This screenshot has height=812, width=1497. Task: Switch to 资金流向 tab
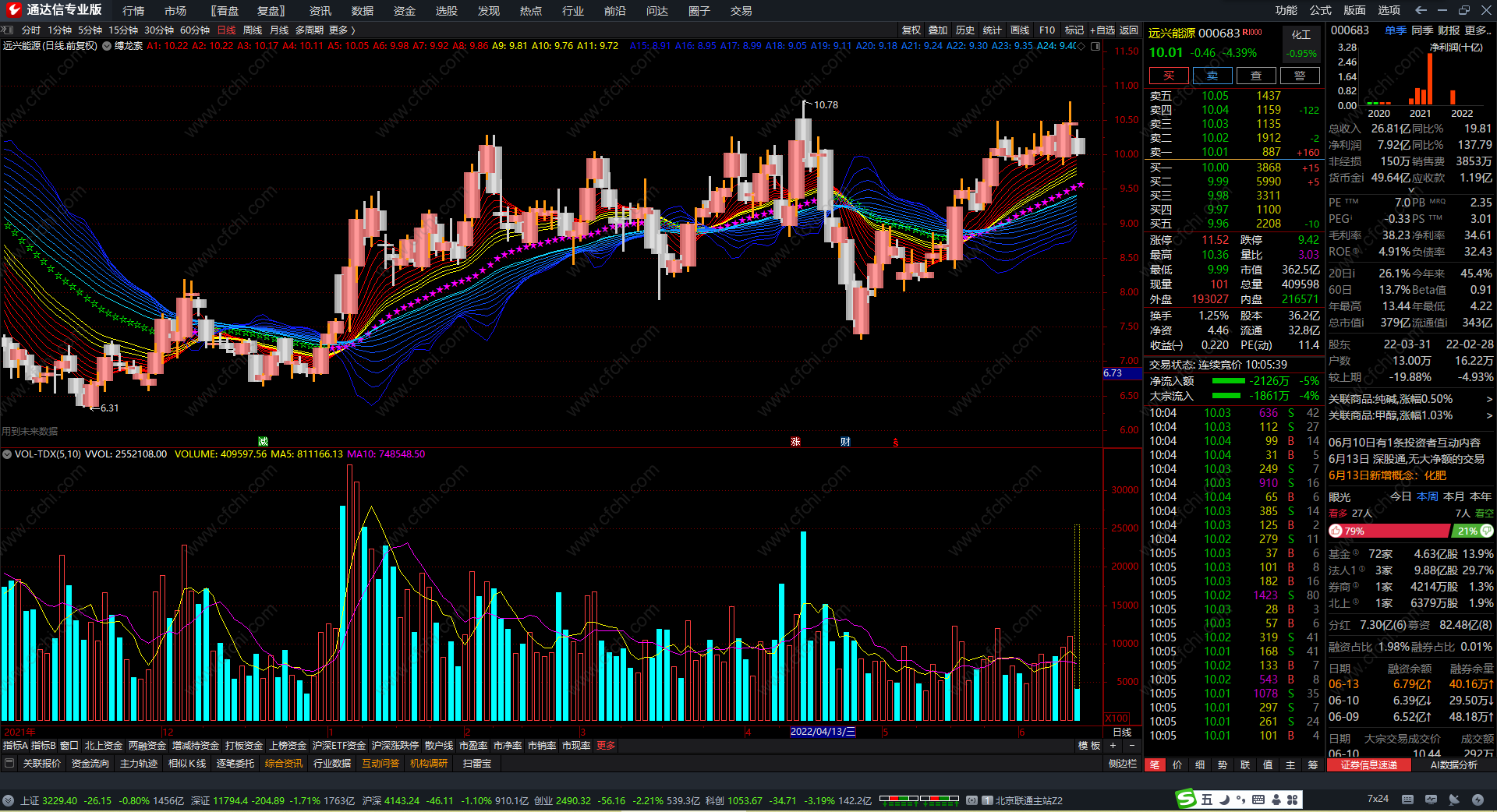point(90,764)
